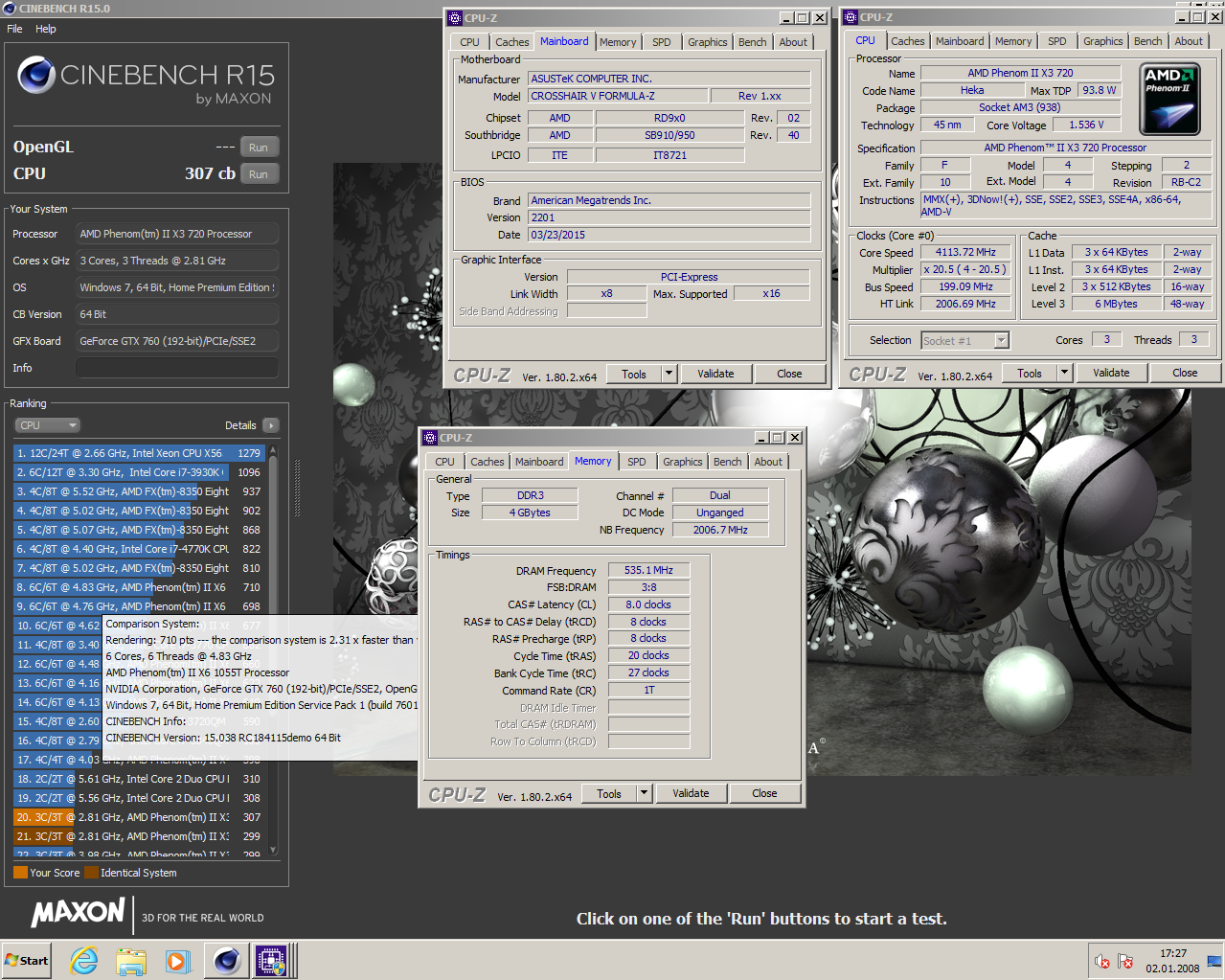Click the Core Voltage 1.536 V value

point(1087,125)
